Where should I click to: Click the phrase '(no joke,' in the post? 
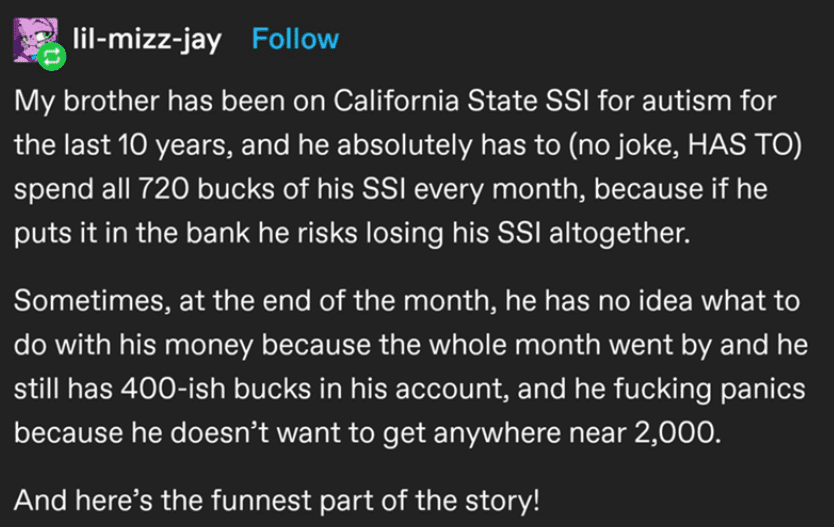(x=623, y=145)
